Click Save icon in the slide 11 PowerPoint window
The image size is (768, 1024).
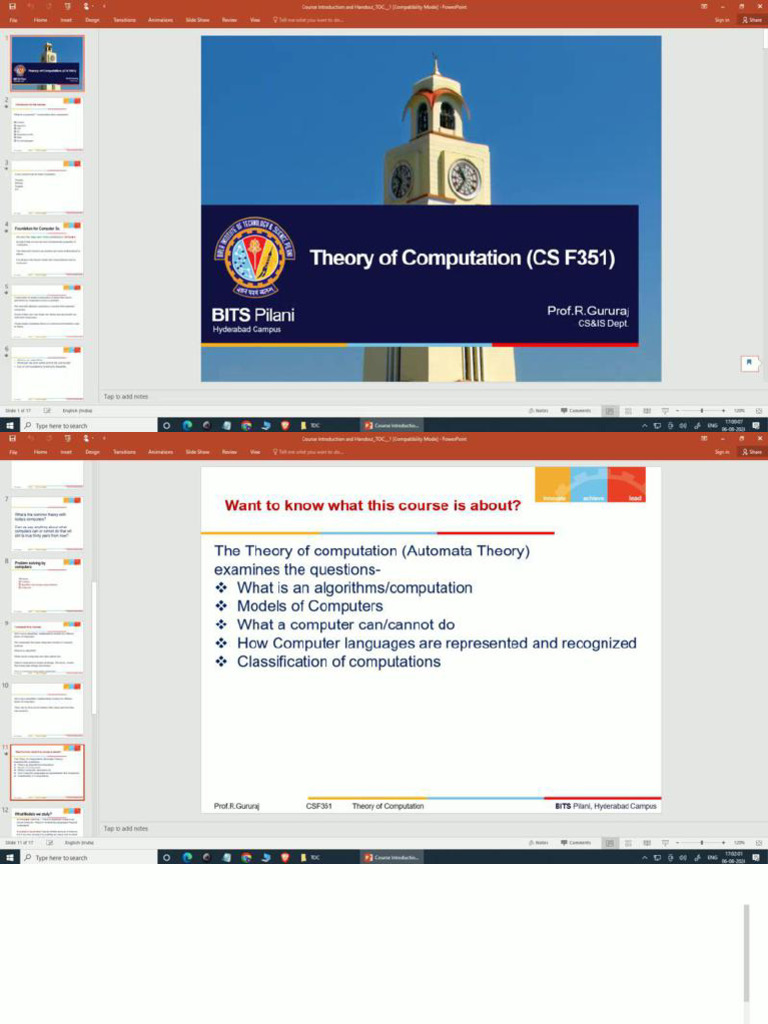pyautogui.click(x=12, y=438)
